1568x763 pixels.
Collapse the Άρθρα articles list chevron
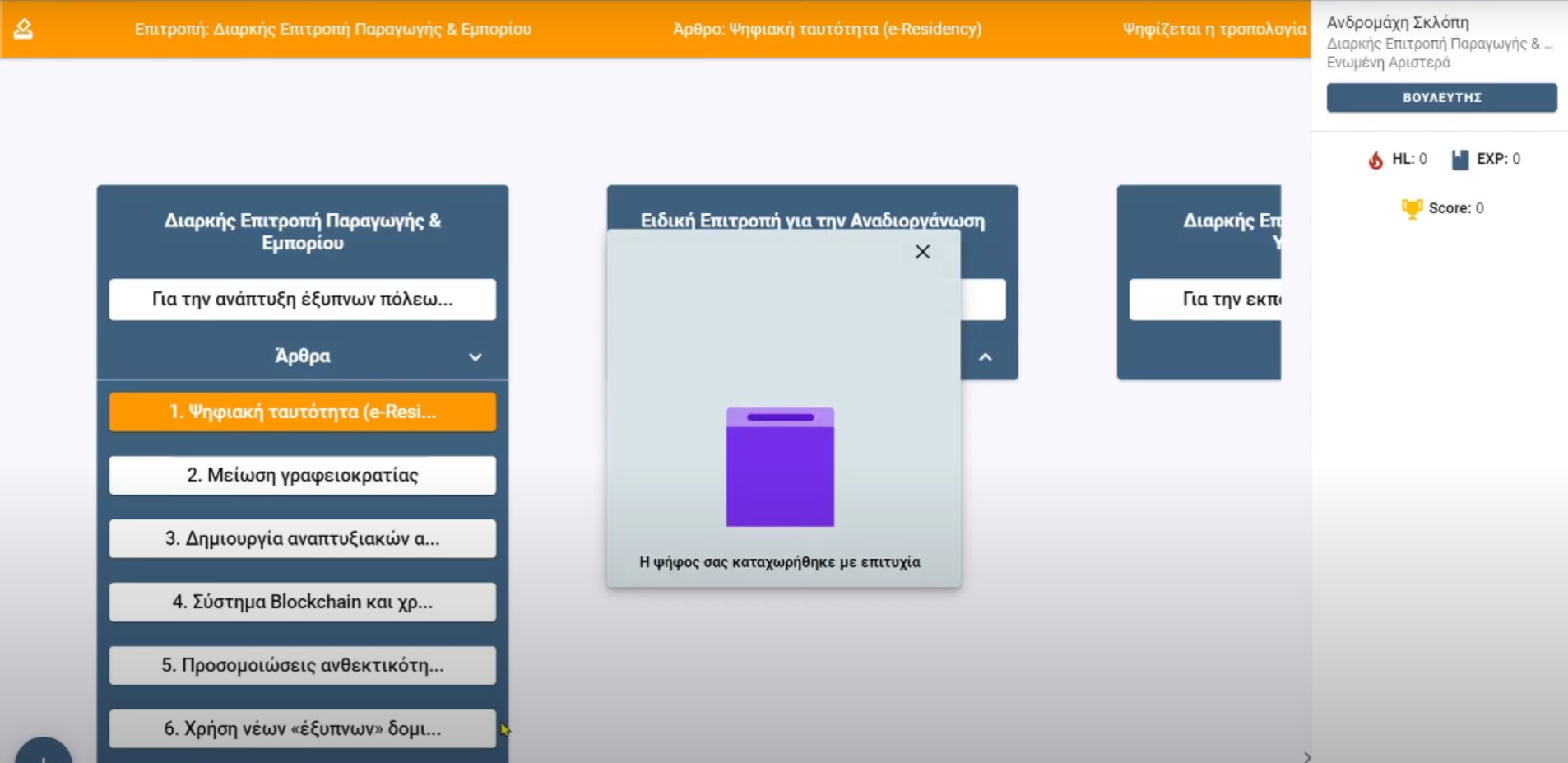pos(476,357)
